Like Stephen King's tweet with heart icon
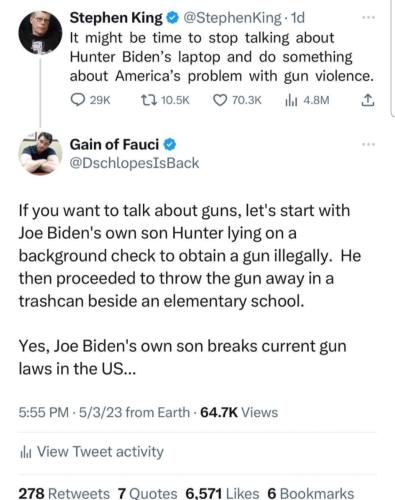This screenshot has height=500, width=395. click(x=220, y=100)
